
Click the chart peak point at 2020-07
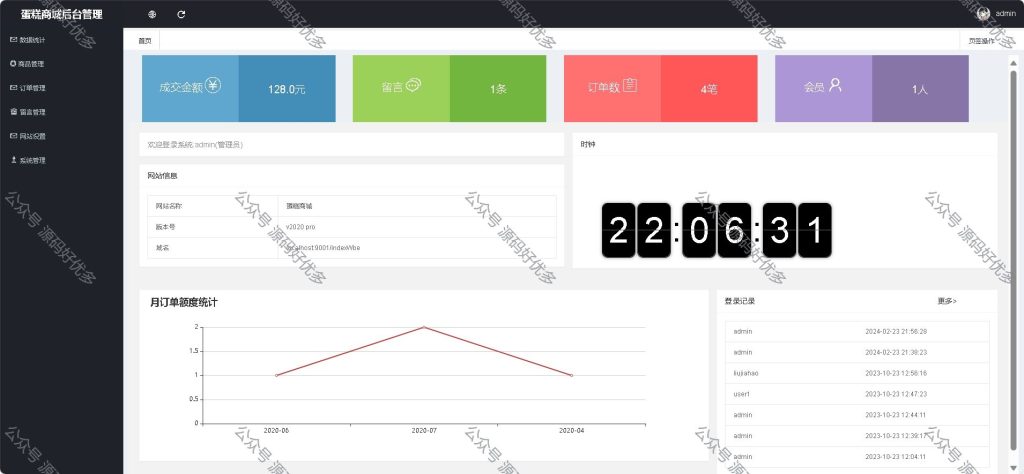point(424,327)
